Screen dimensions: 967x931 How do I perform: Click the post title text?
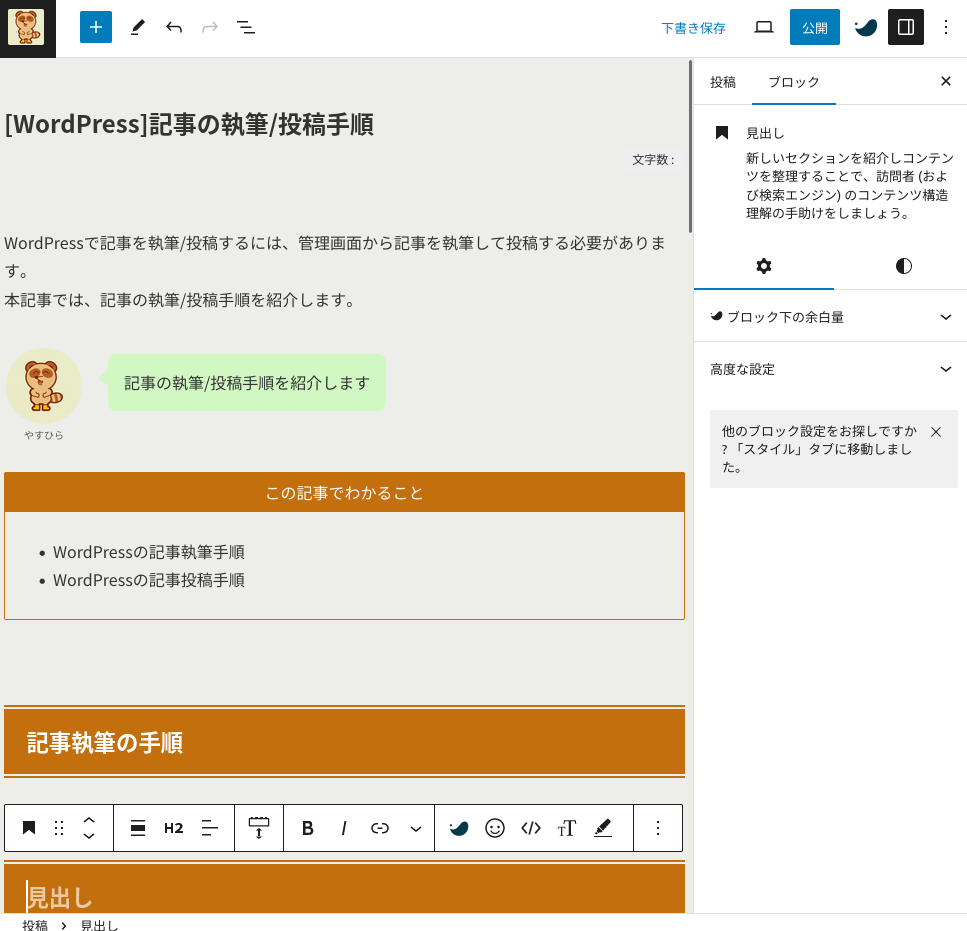[189, 125]
